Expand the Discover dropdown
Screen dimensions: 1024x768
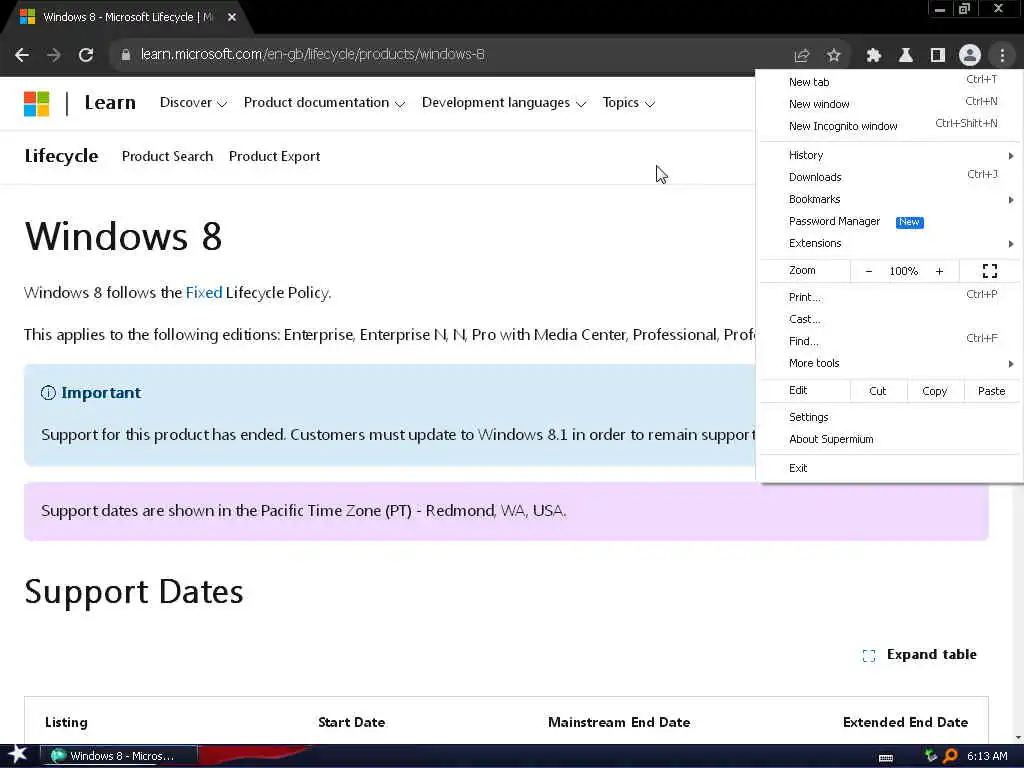click(193, 103)
